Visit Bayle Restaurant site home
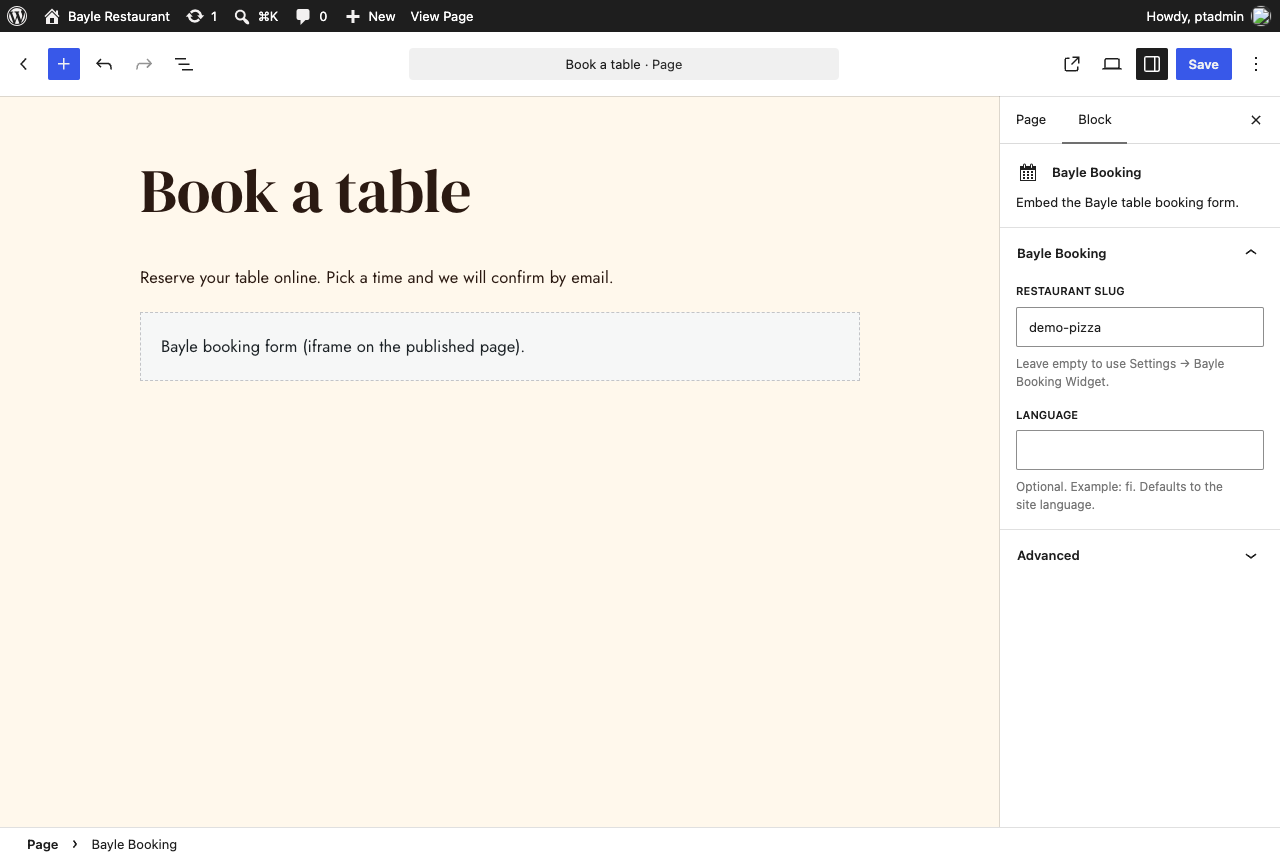Image resolution: width=1280 pixels, height=860 pixels. coord(107,16)
